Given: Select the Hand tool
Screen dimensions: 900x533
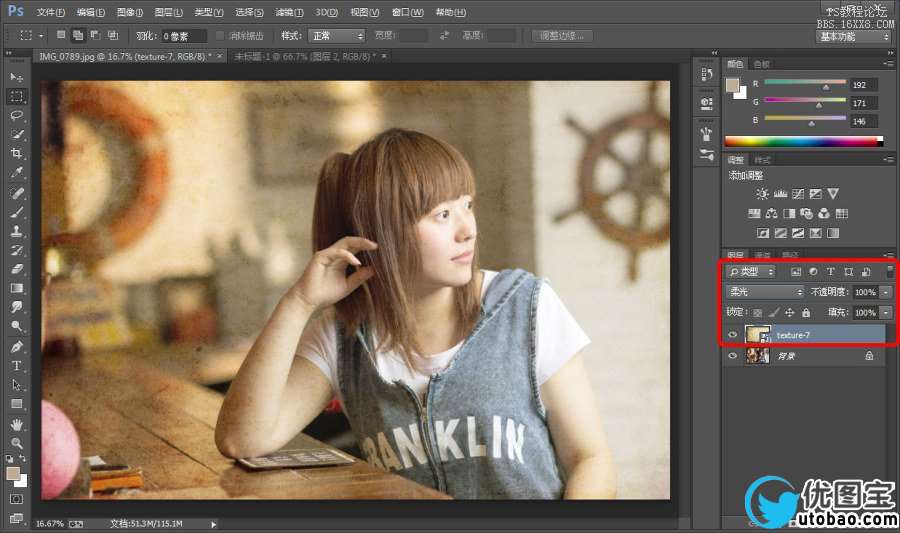Looking at the screenshot, I should click(17, 425).
